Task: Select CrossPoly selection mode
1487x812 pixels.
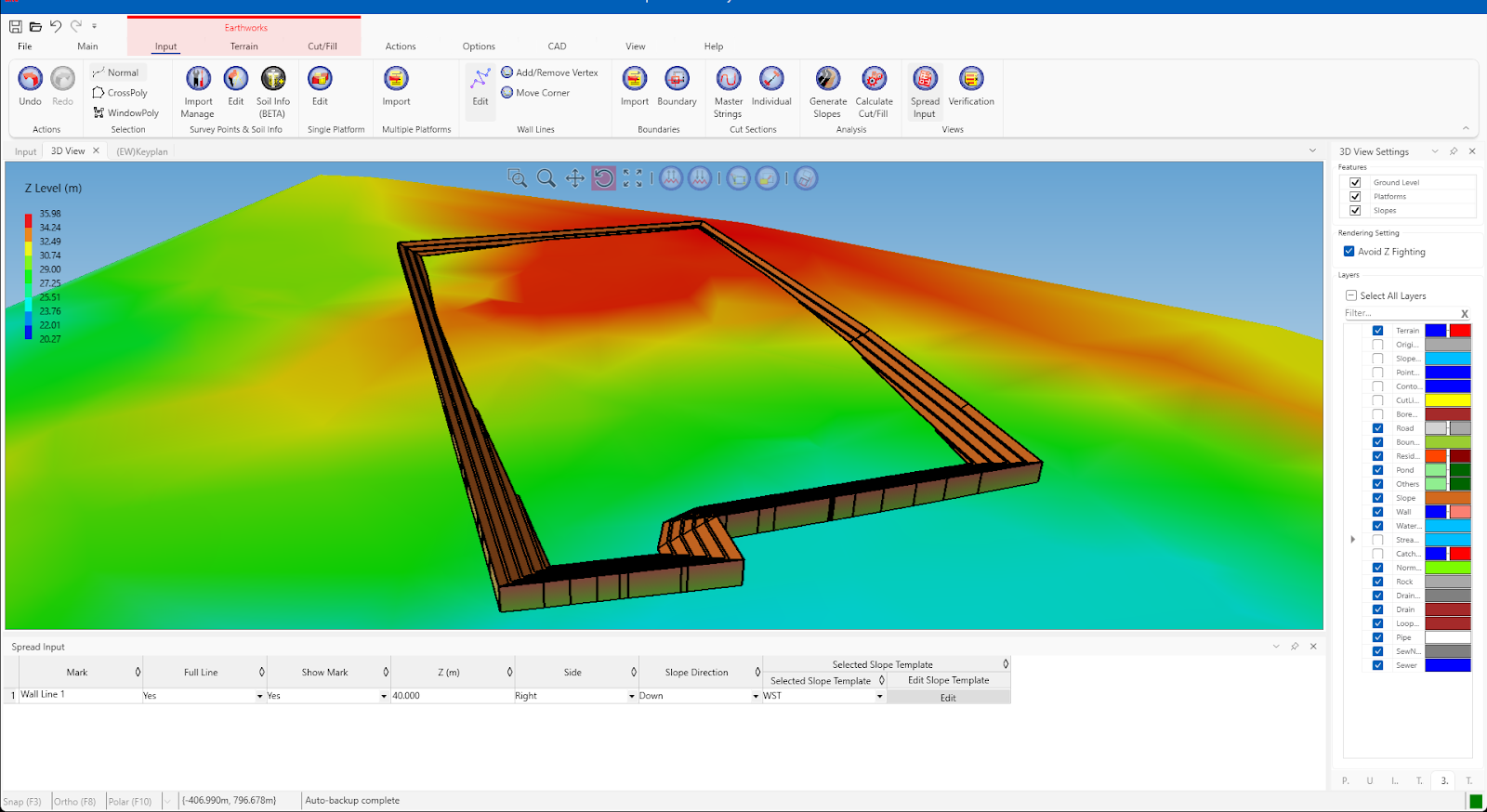Action: point(120,93)
